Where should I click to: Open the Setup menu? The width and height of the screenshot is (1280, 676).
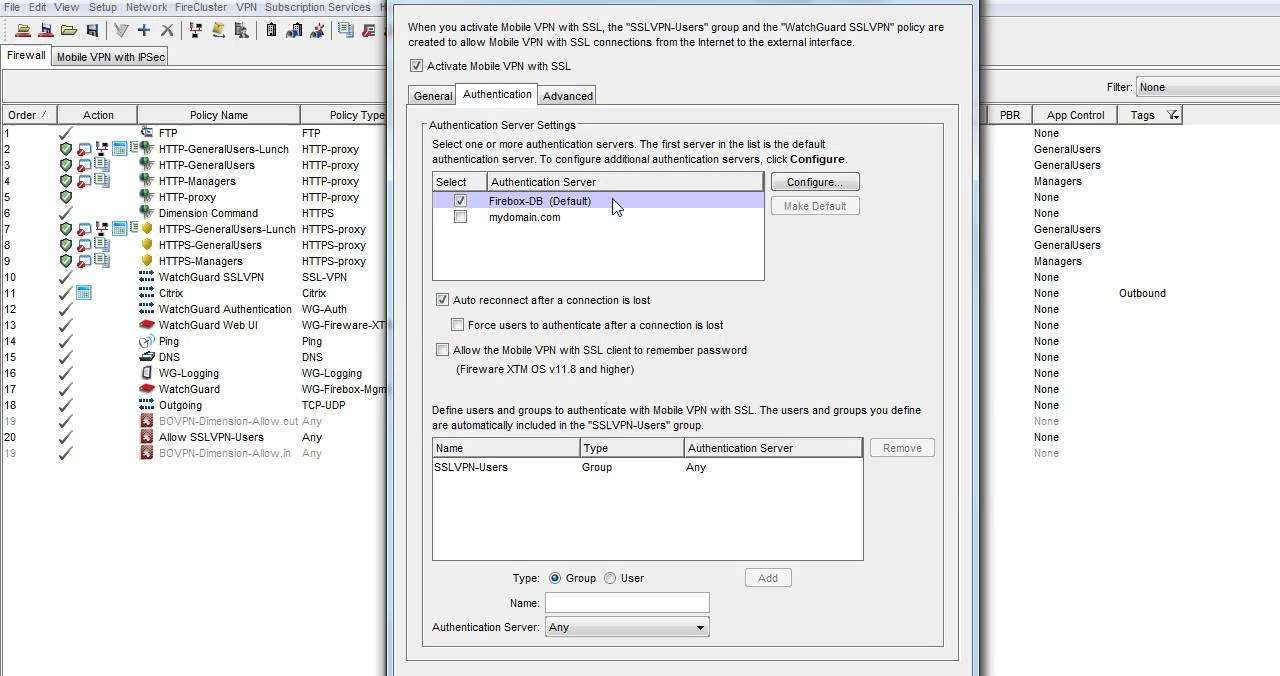tap(103, 7)
